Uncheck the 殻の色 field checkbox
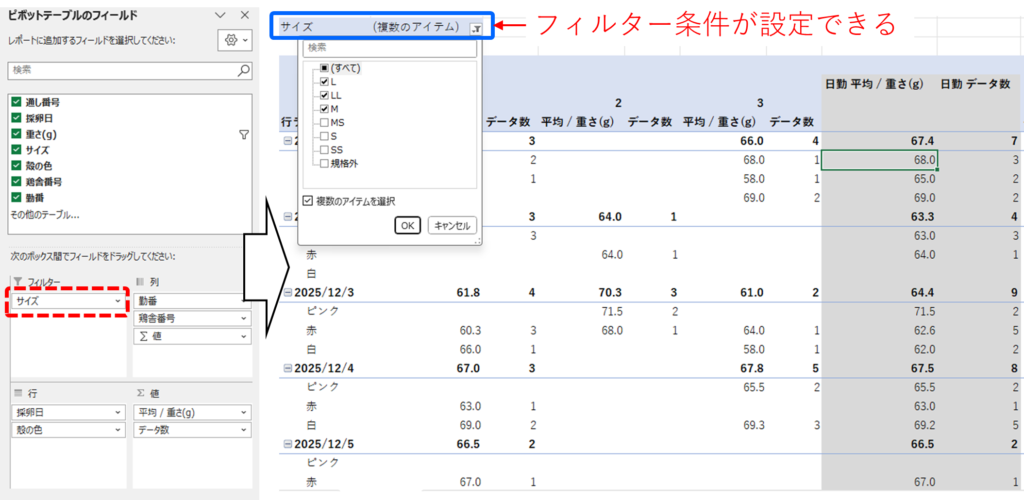Image resolution: width=1024 pixels, height=500 pixels. (x=16, y=166)
